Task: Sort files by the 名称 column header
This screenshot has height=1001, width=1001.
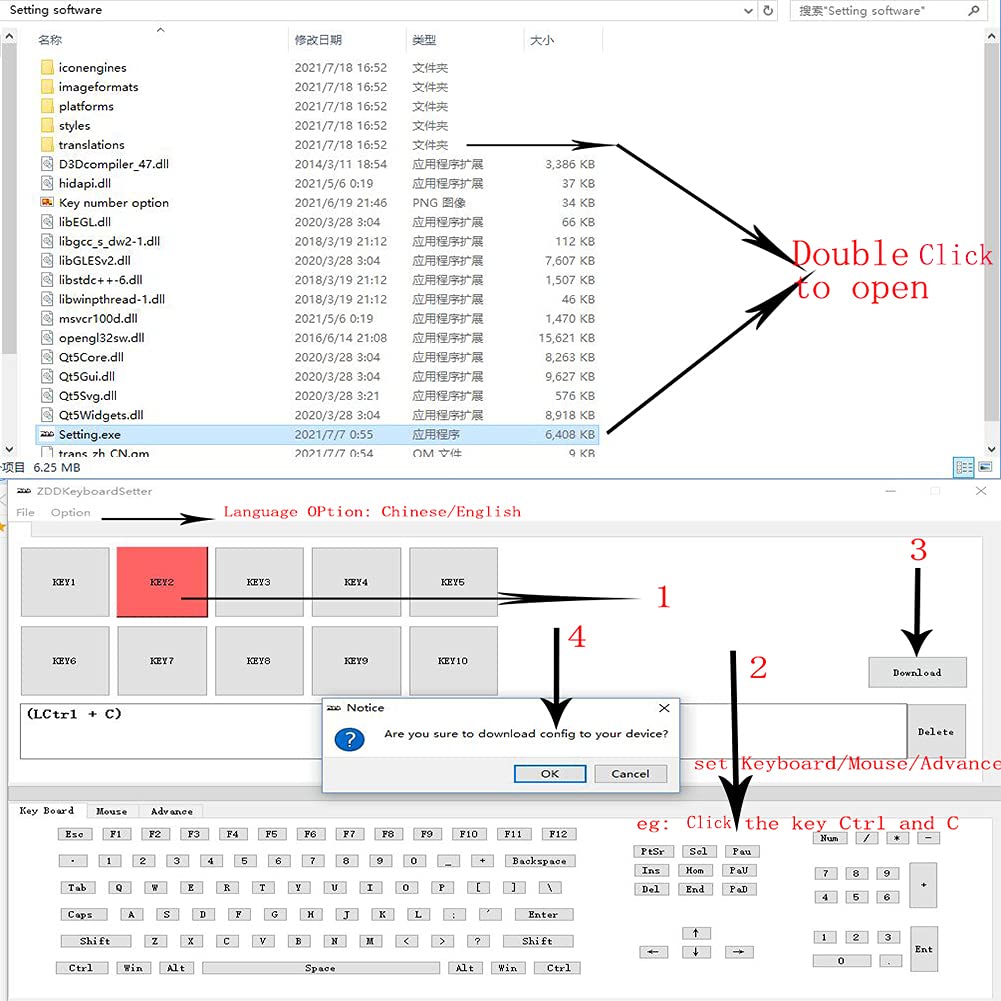Action: click(50, 40)
